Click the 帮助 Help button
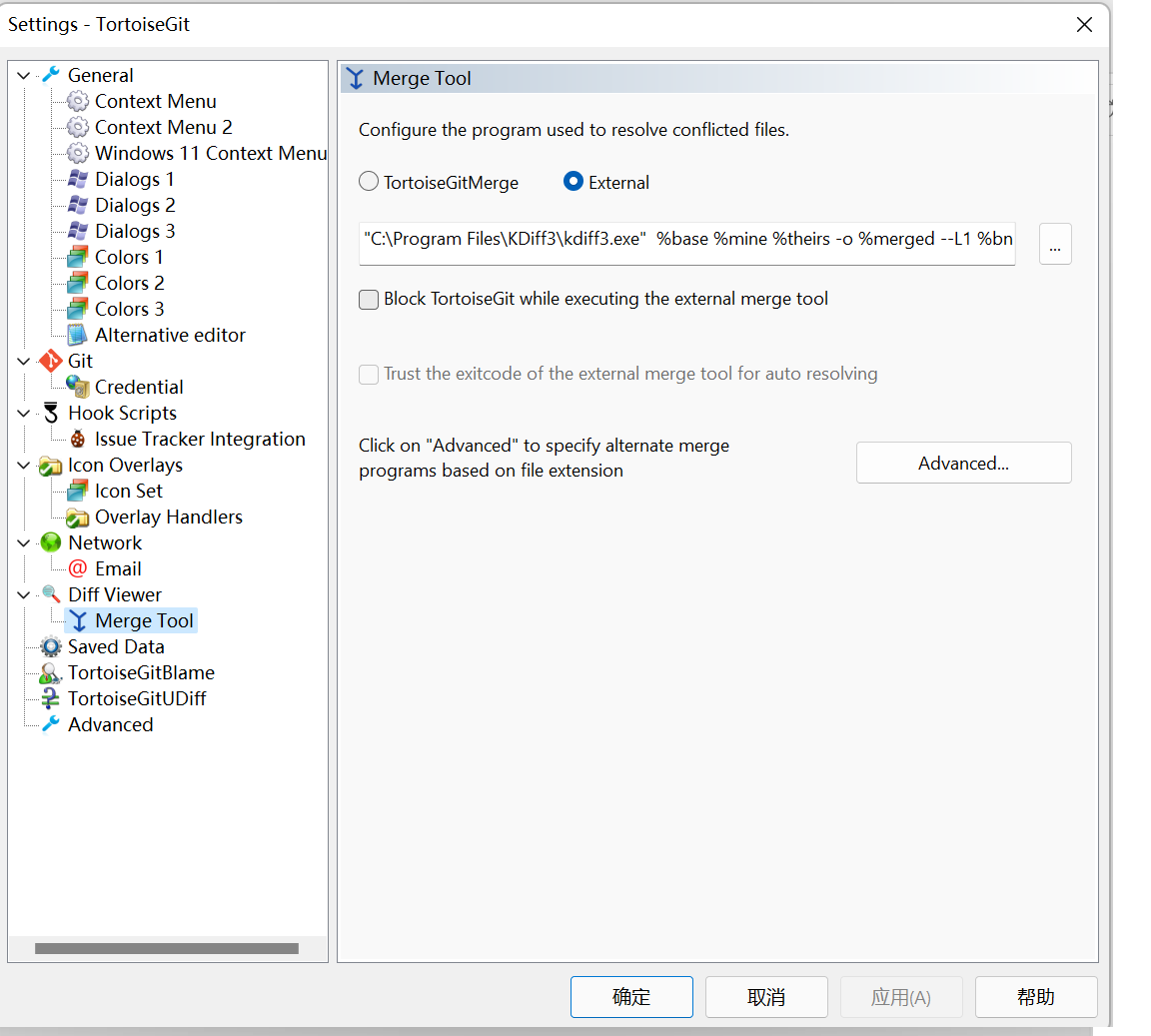Viewport: 1151px width, 1036px height. [1036, 996]
